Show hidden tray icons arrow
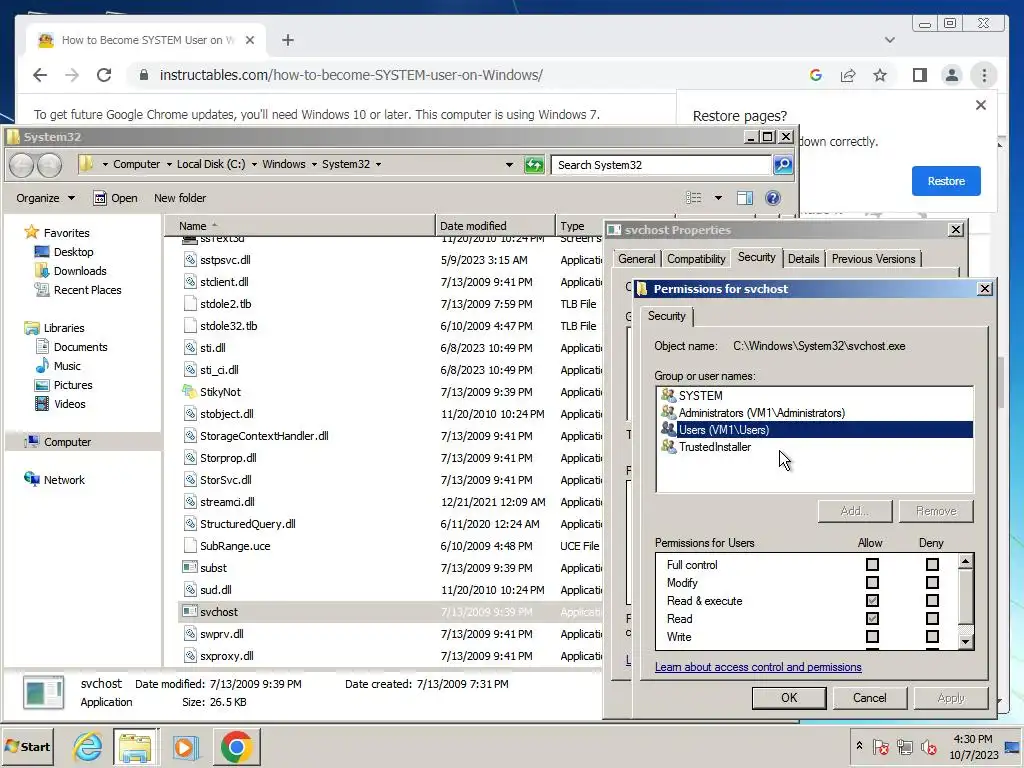Image resolution: width=1024 pixels, height=768 pixels. [859, 746]
